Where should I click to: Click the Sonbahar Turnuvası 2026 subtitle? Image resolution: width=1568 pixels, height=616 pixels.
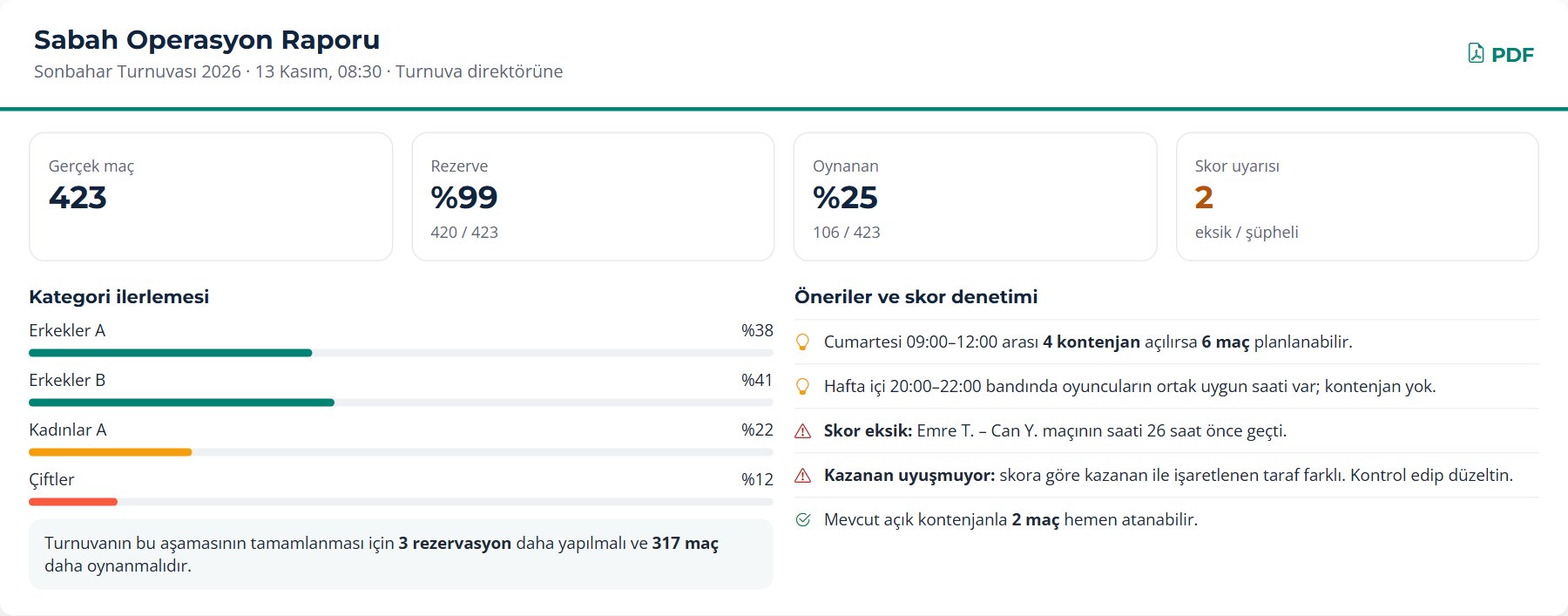298,71
